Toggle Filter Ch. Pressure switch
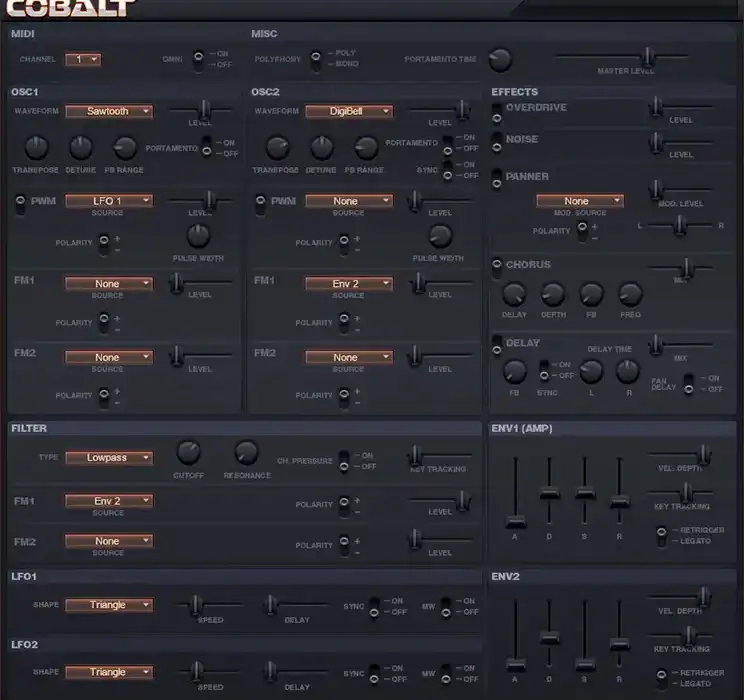The image size is (744, 700). coord(344,461)
